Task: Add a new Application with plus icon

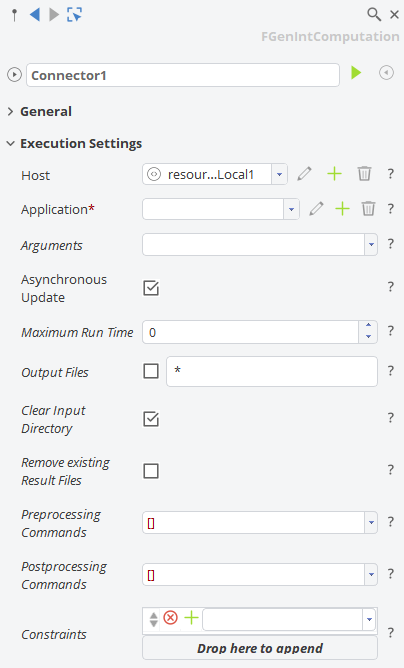Action: click(x=342, y=209)
